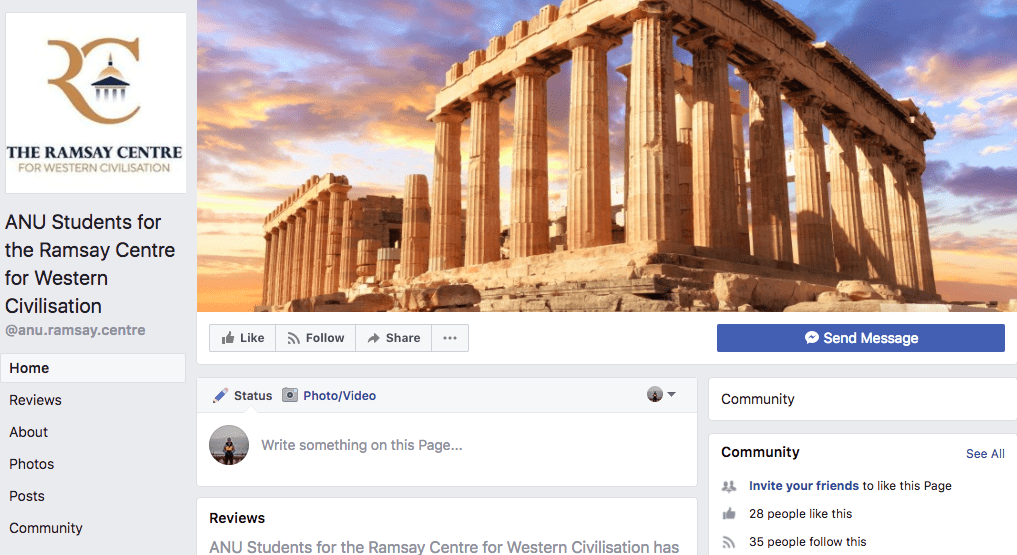Follow the page using the RSS icon button
This screenshot has height=555, width=1017.
pyautogui.click(x=315, y=338)
